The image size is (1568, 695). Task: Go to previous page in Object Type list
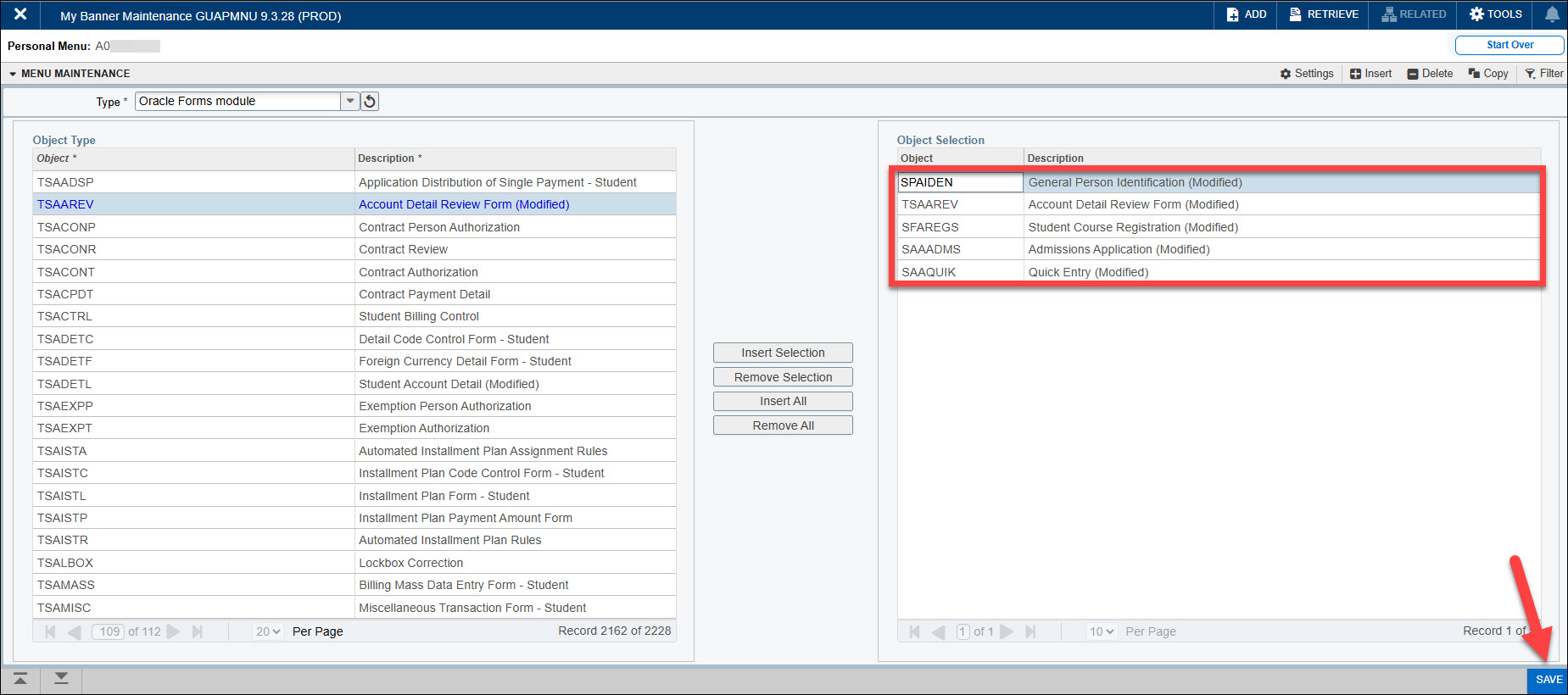(x=75, y=631)
